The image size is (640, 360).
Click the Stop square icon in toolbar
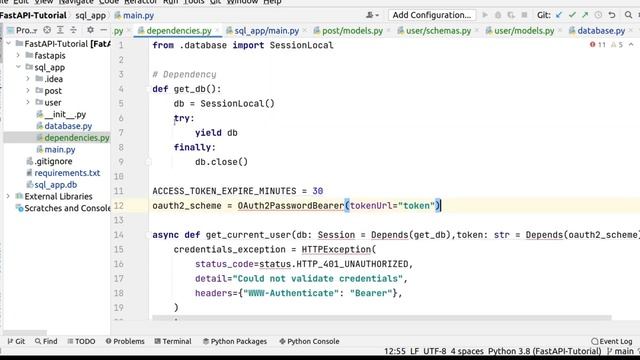pos(524,15)
